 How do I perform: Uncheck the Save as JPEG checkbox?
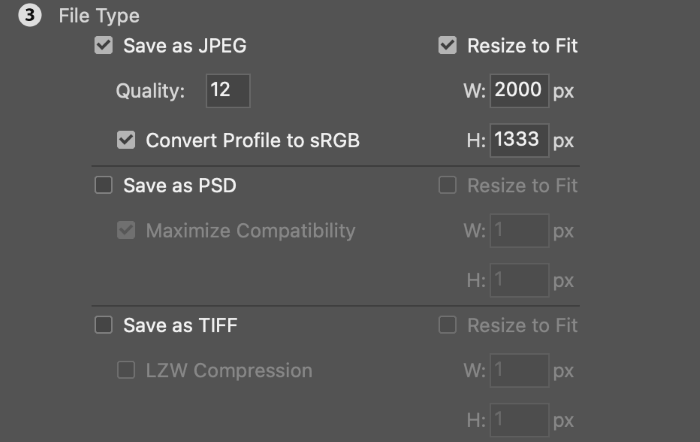point(103,45)
